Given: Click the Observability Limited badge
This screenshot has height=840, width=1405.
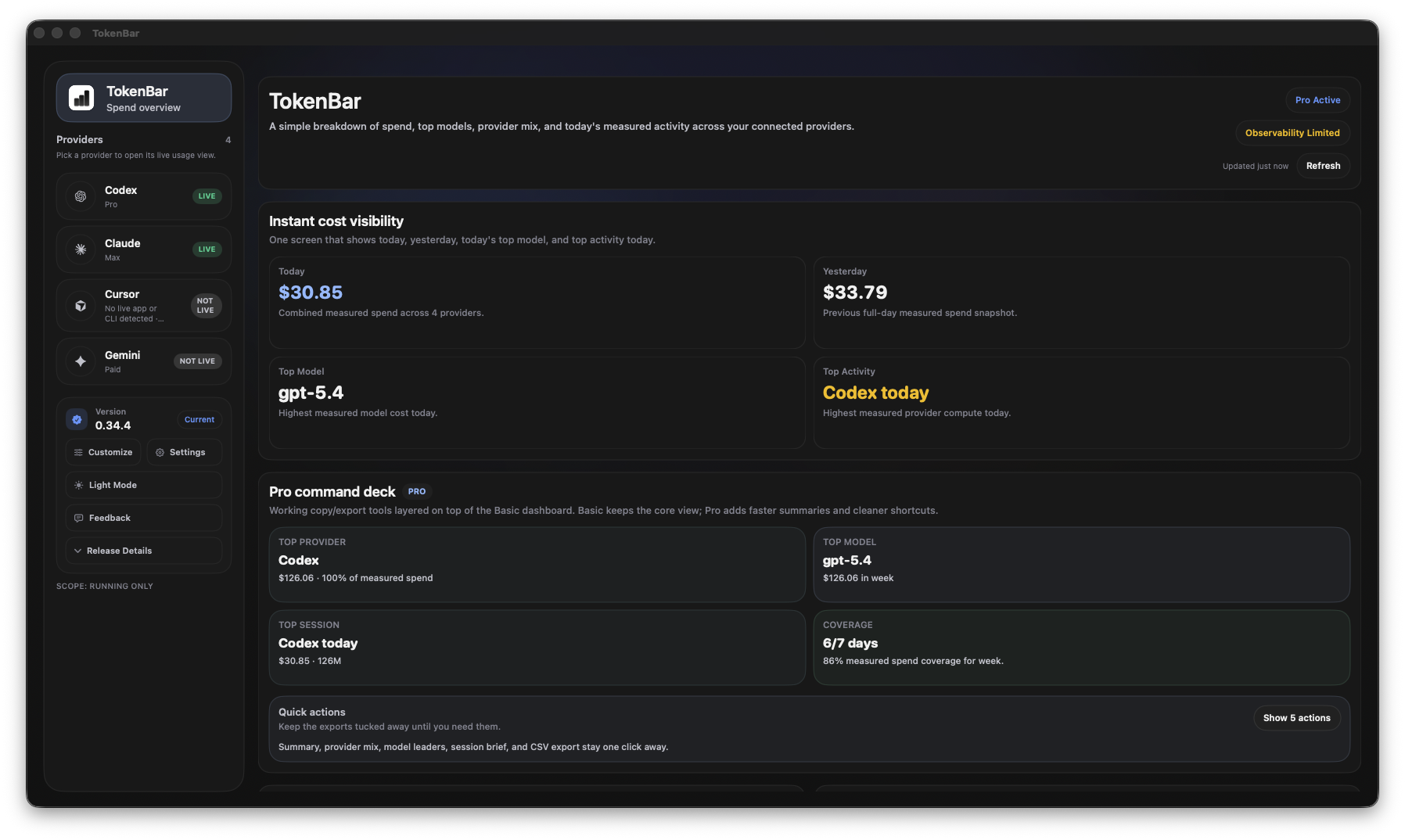Looking at the screenshot, I should click(1292, 133).
